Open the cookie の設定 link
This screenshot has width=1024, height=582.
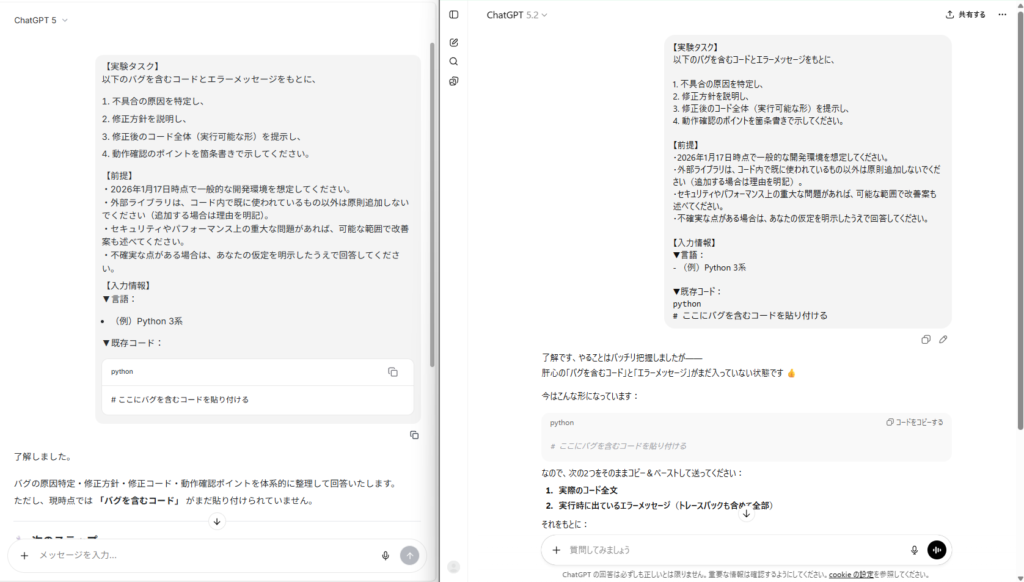852,575
